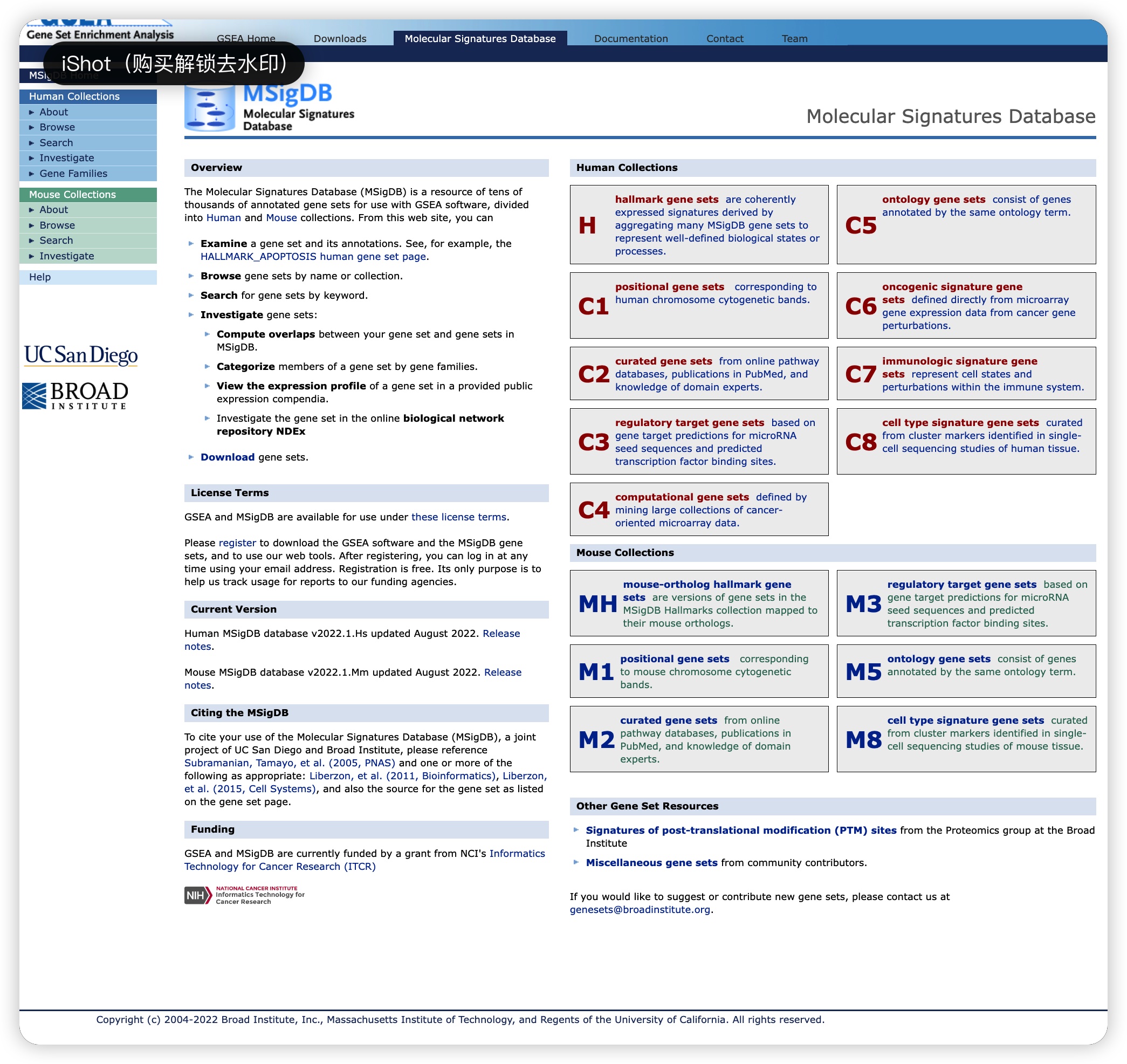1127x1064 pixels.
Task: Follow the Human collections link in Overview
Action: (223, 218)
